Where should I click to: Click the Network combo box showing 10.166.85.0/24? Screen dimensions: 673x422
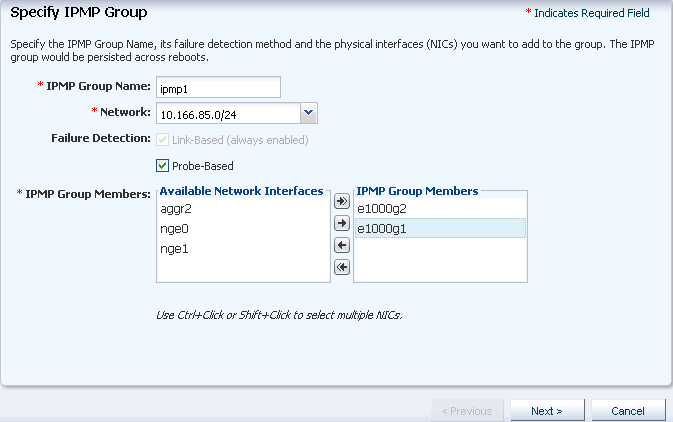coord(236,113)
